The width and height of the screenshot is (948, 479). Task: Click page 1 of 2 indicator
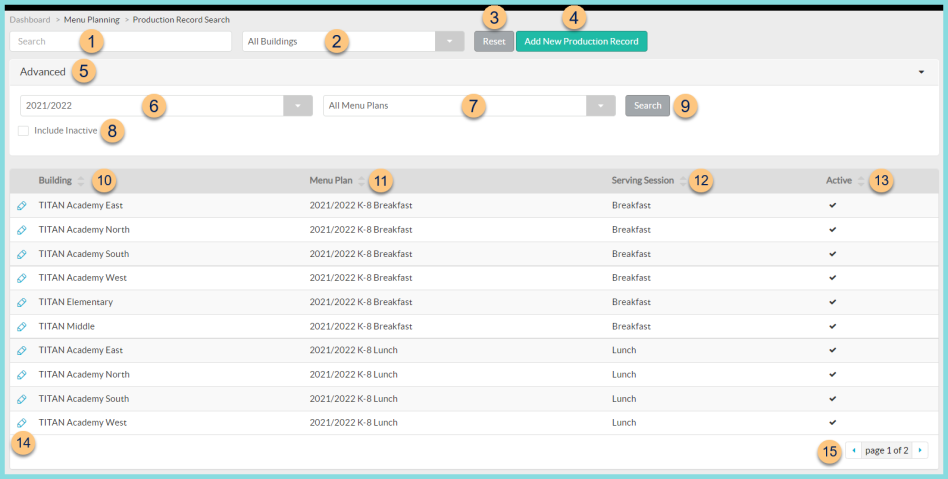887,450
